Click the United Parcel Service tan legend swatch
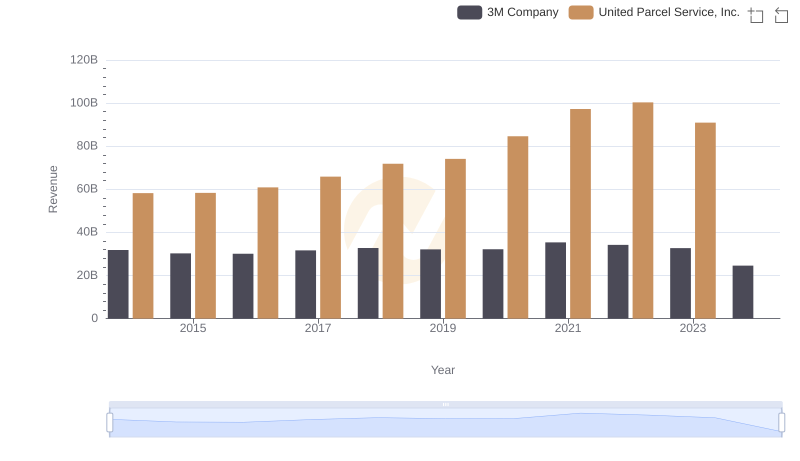Image resolution: width=800 pixels, height=461 pixels. (581, 12)
